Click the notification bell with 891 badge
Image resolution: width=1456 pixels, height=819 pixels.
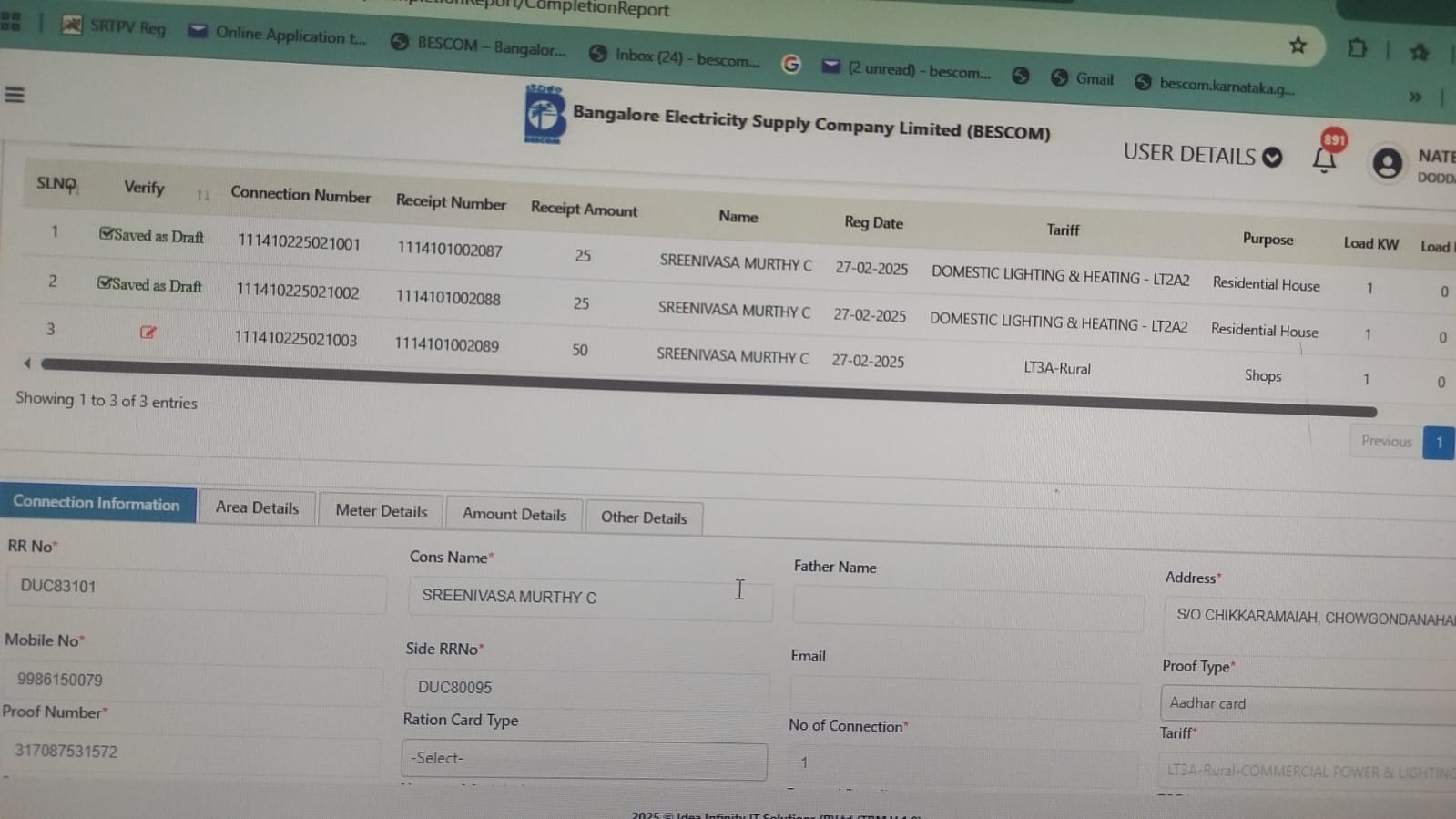[1325, 158]
